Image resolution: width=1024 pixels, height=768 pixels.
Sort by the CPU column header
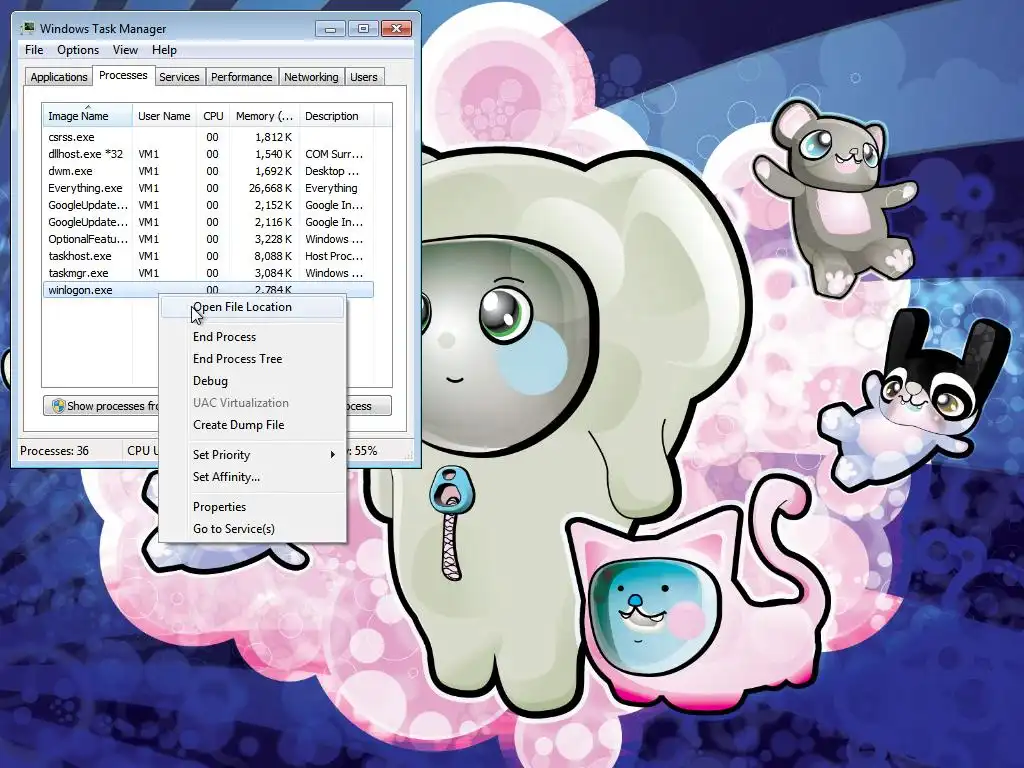click(x=213, y=116)
